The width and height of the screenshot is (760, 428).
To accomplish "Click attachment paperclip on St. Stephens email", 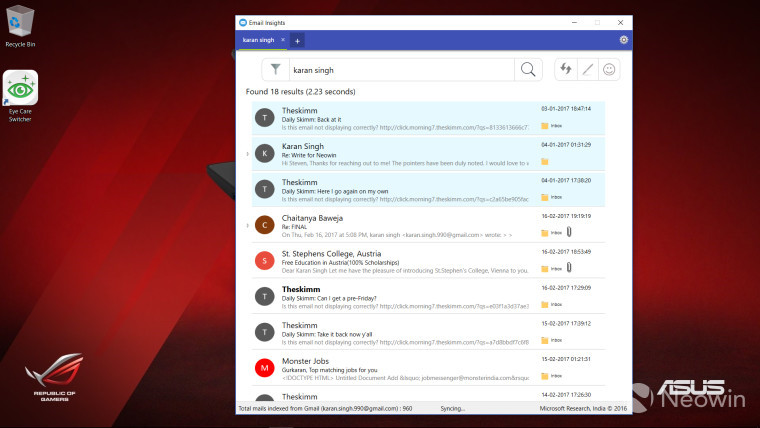I will [x=569, y=268].
